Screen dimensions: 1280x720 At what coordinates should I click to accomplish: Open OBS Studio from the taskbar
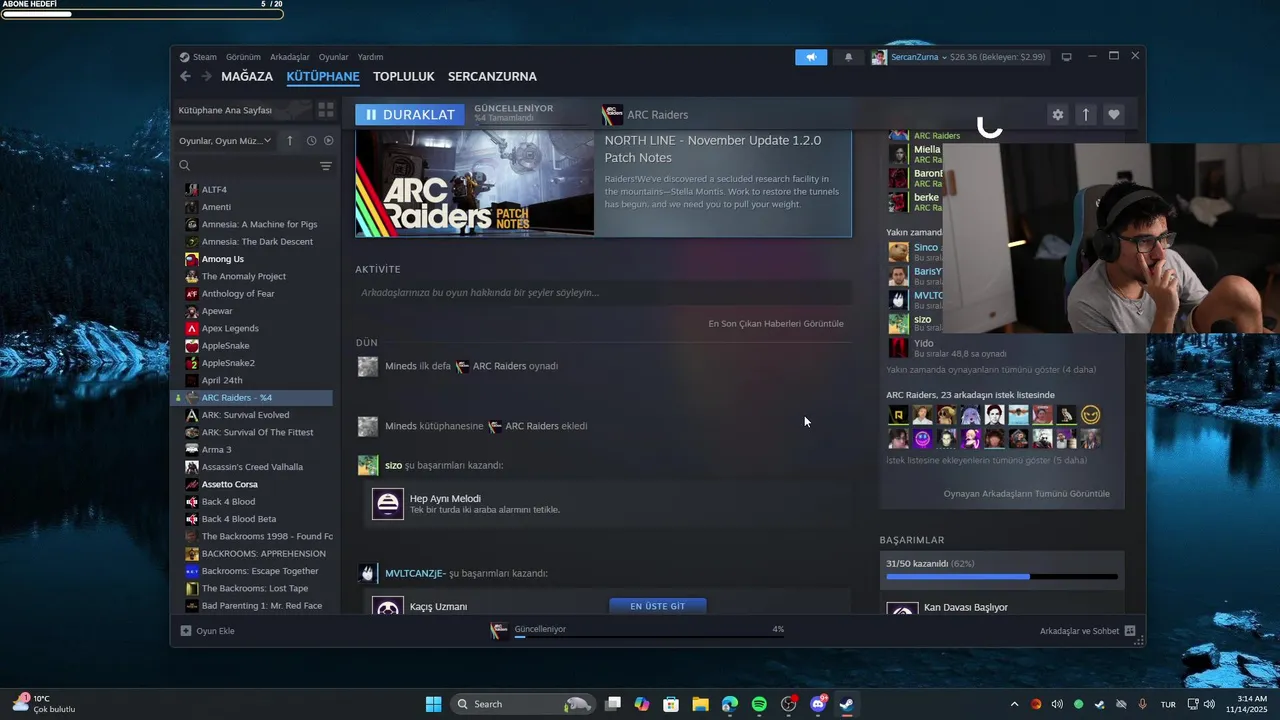click(x=788, y=704)
